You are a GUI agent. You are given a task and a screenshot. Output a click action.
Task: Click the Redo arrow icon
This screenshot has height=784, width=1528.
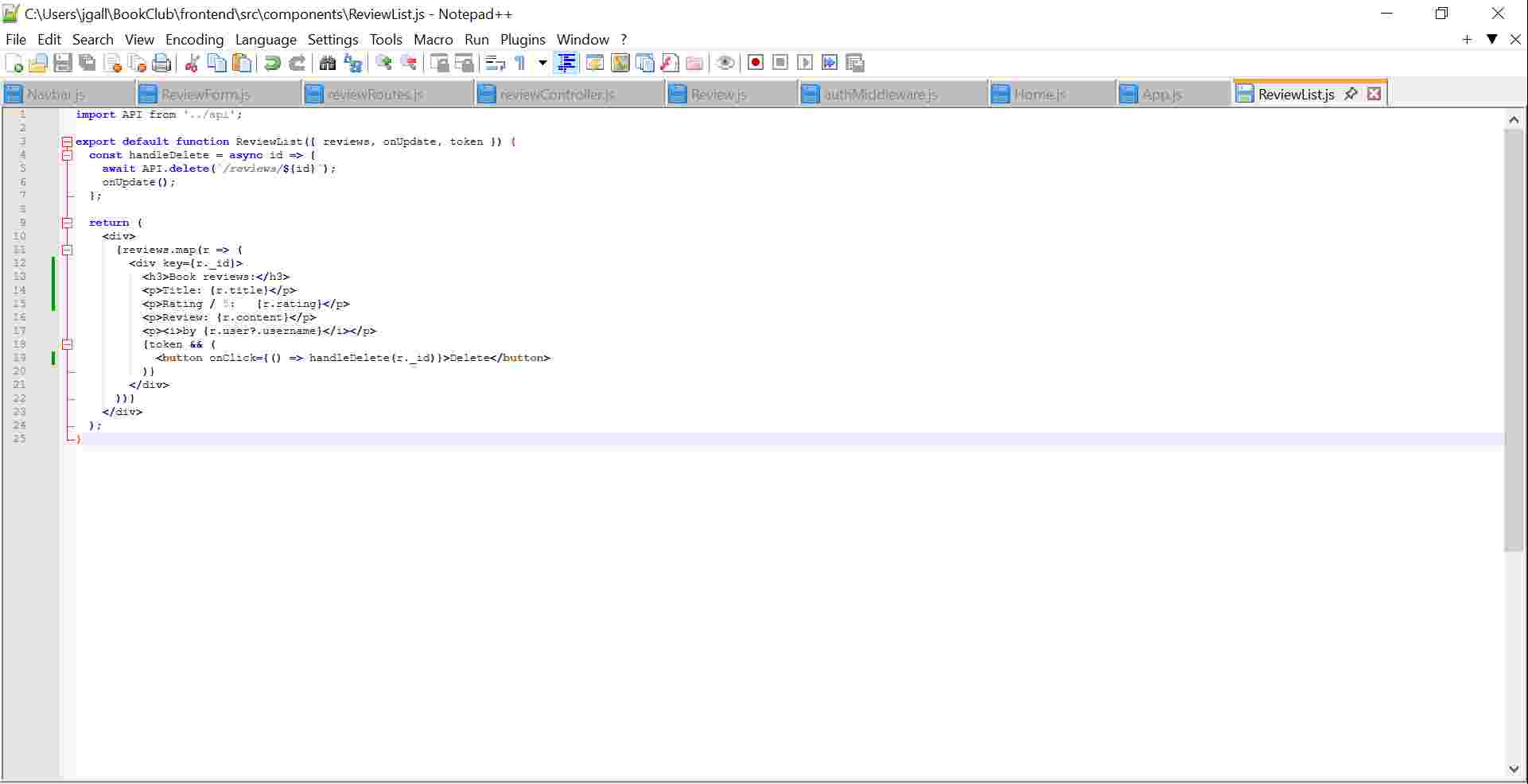tap(297, 63)
